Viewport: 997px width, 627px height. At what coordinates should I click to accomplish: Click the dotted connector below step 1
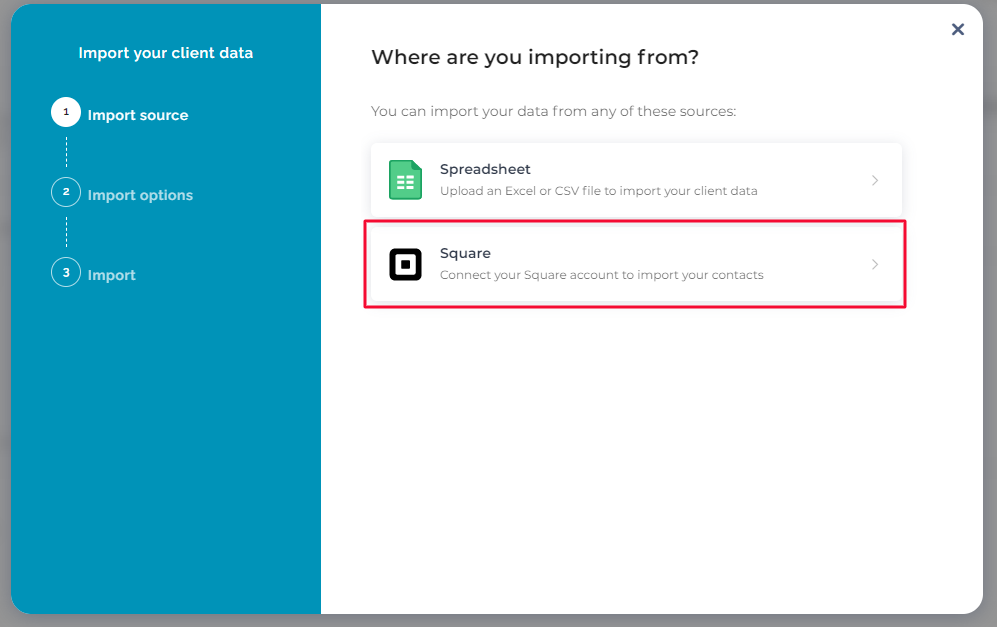(66, 152)
